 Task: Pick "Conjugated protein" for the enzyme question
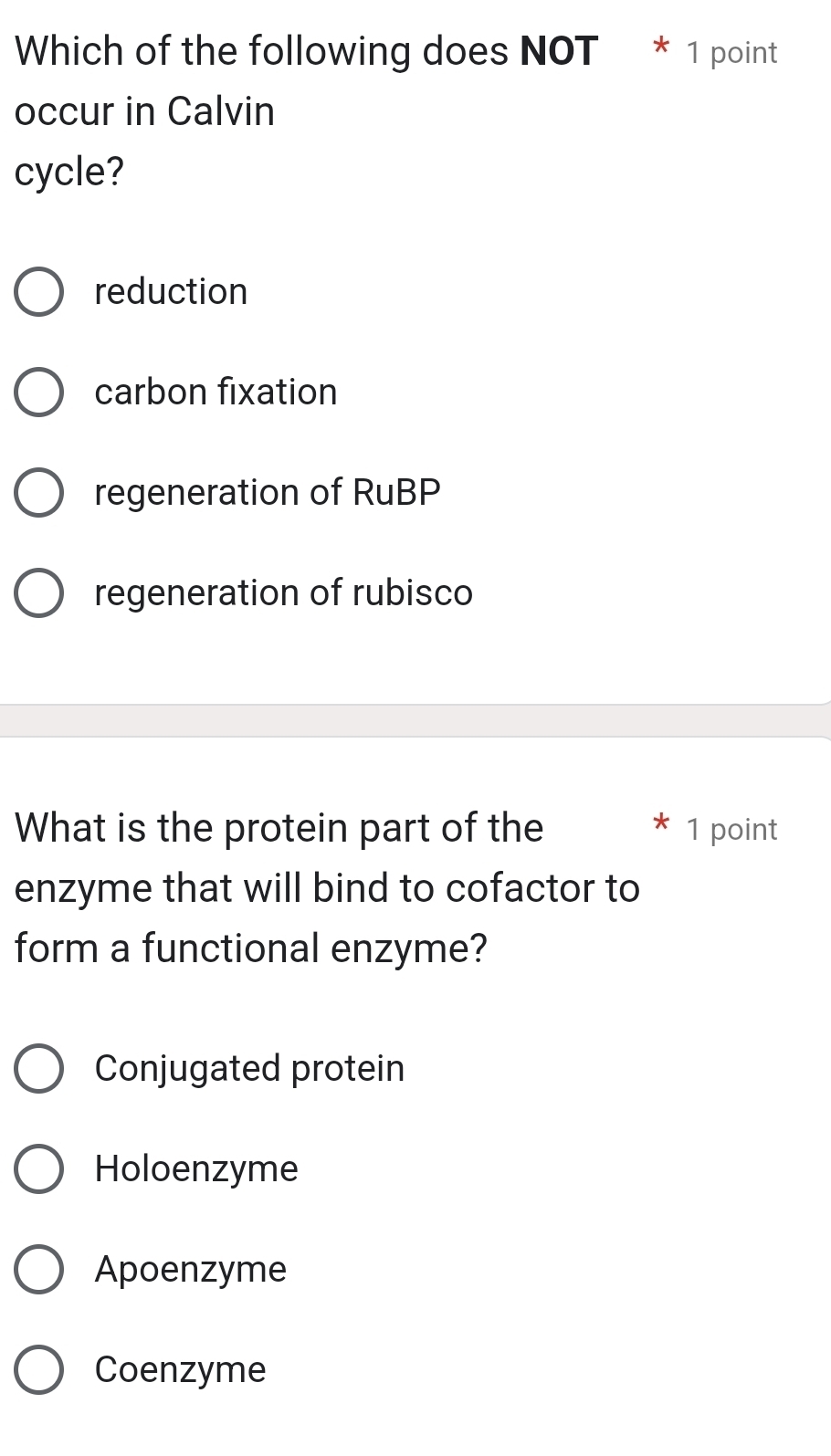(38, 1068)
